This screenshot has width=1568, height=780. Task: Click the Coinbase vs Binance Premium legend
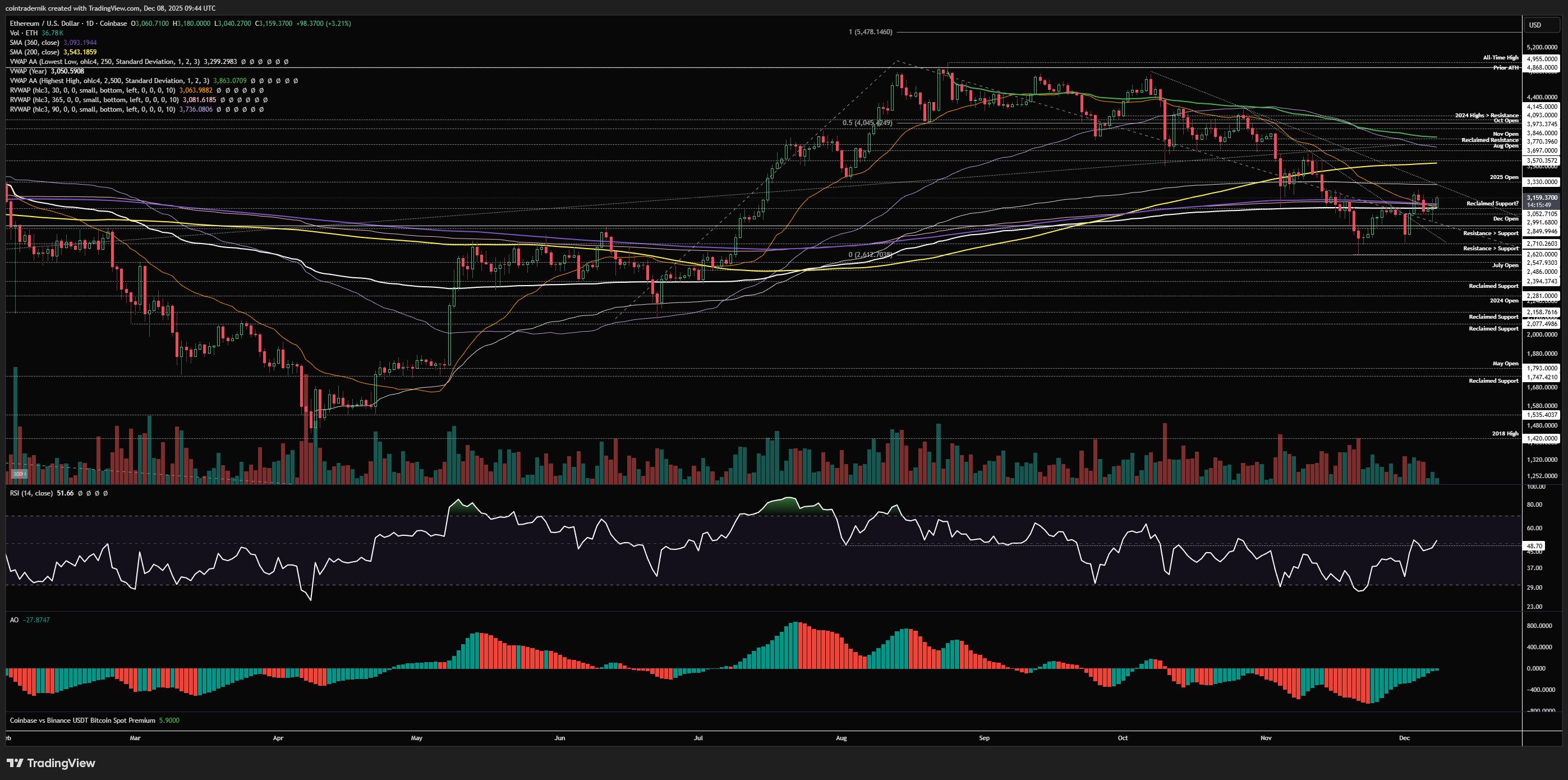82,721
